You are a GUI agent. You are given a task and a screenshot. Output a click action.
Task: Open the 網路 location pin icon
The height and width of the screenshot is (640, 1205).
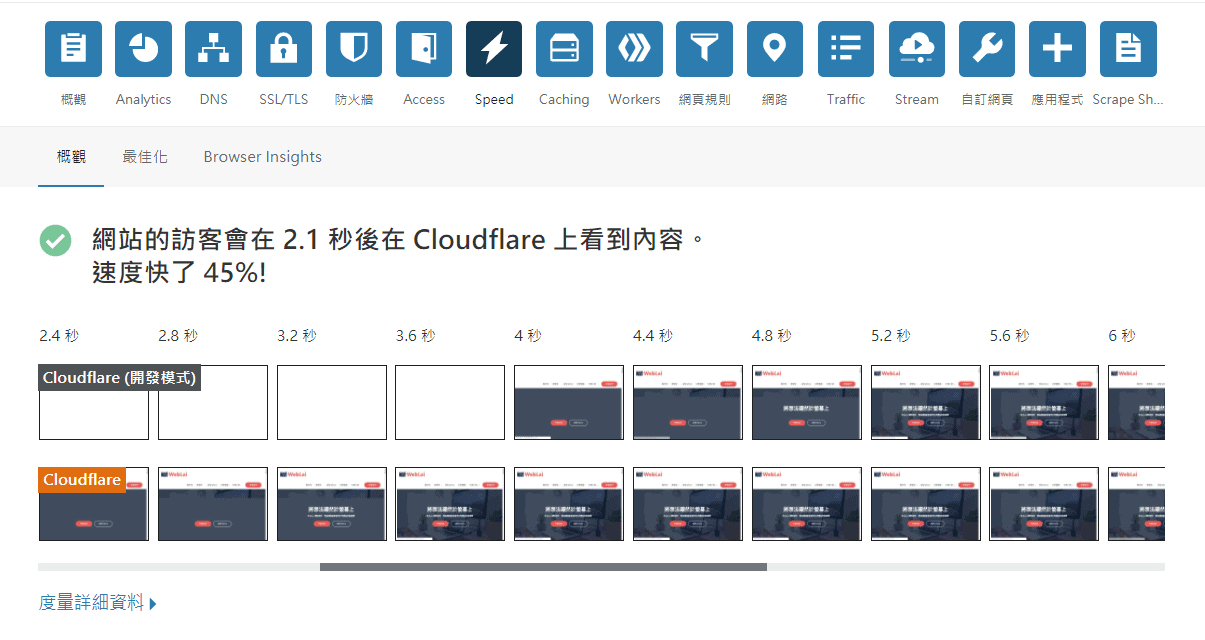point(774,49)
